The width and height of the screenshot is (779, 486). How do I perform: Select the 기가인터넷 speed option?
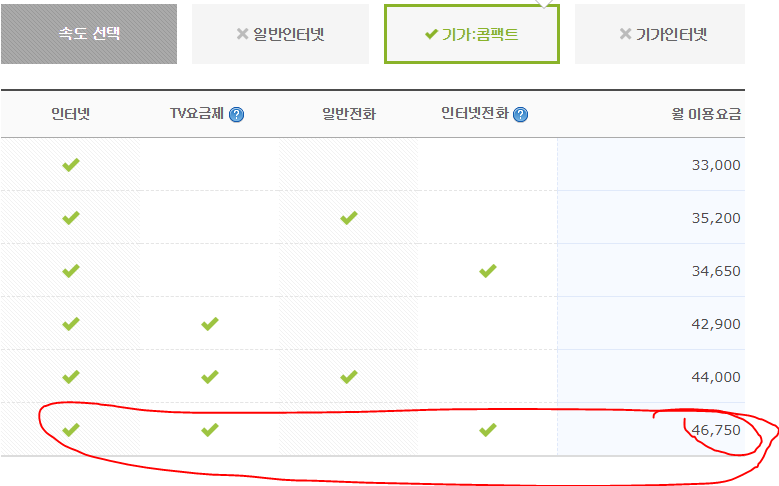tap(662, 34)
